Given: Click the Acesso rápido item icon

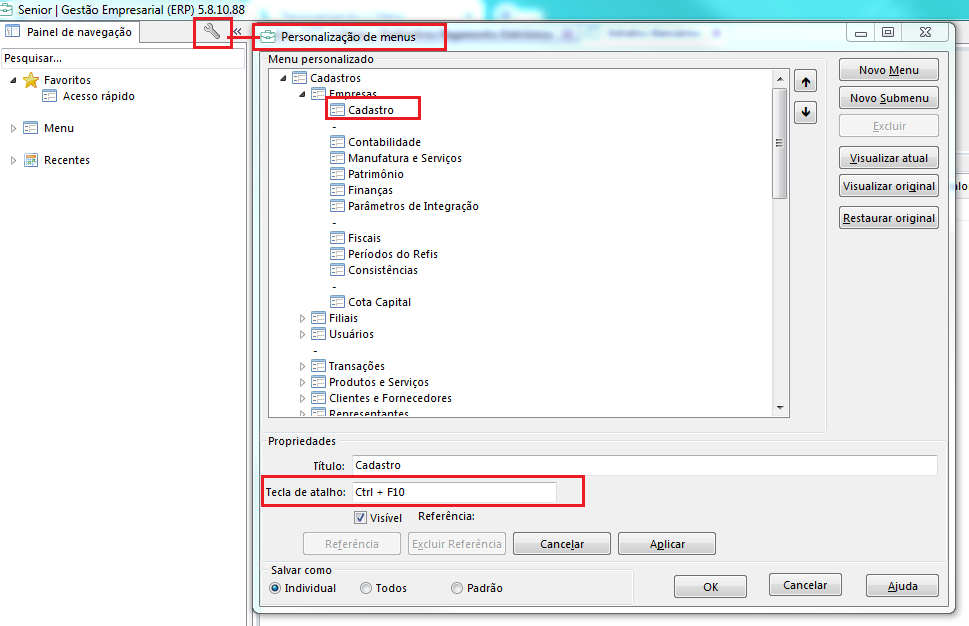Looking at the screenshot, I should click(49, 96).
